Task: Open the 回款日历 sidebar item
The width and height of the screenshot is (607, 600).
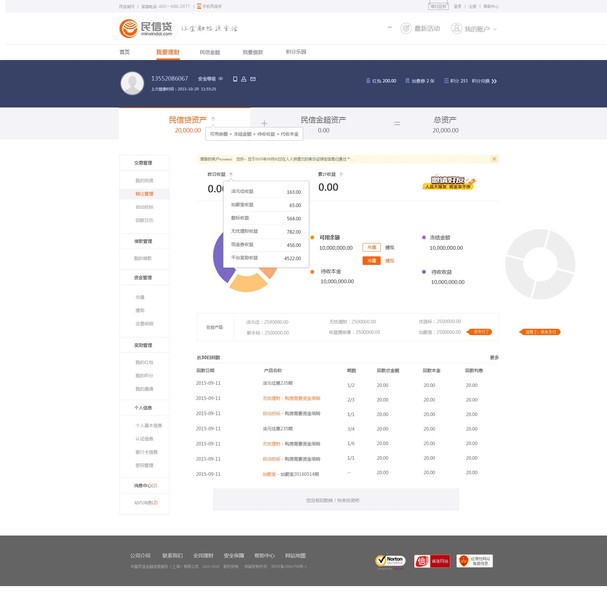Action: pyautogui.click(x=144, y=220)
